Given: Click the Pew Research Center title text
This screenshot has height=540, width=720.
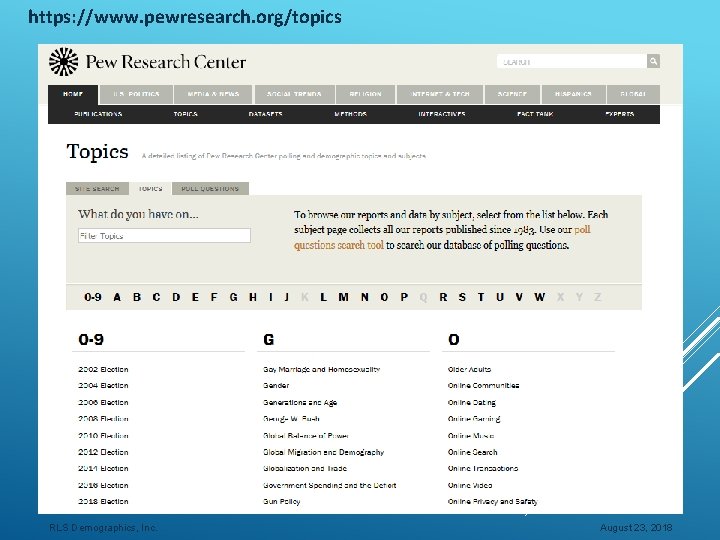Looking at the screenshot, I should [166, 62].
